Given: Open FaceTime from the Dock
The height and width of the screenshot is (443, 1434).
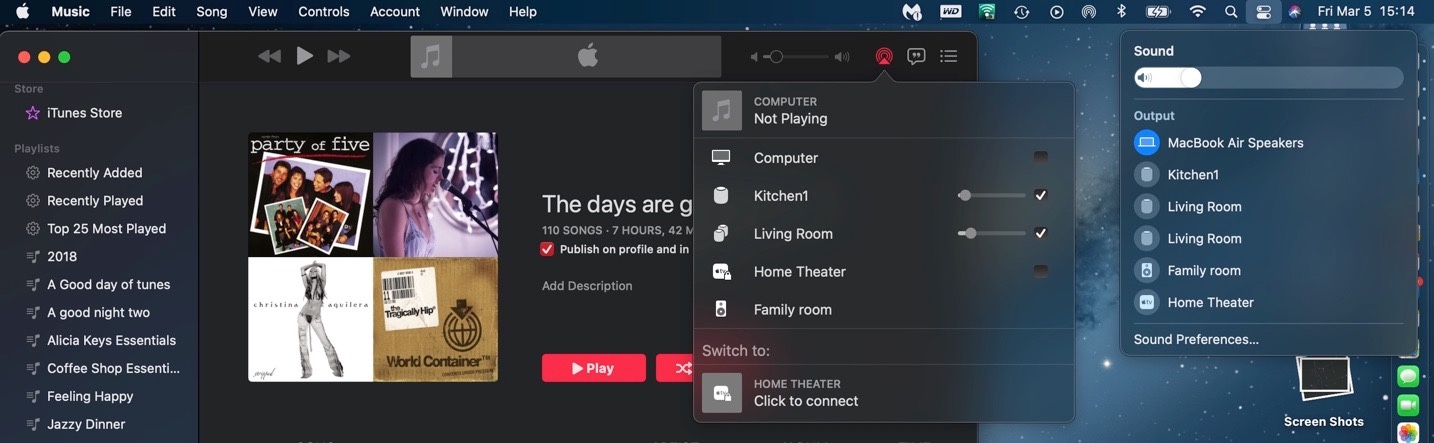Looking at the screenshot, I should click(x=1408, y=405).
